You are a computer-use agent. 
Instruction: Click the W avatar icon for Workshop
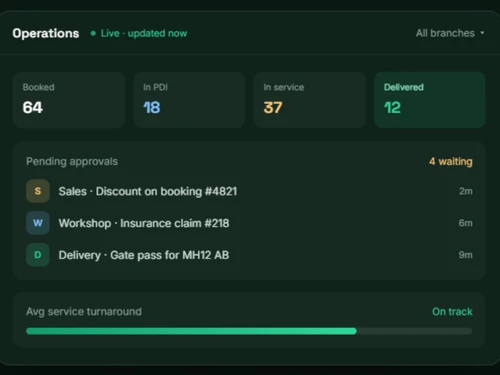click(38, 223)
